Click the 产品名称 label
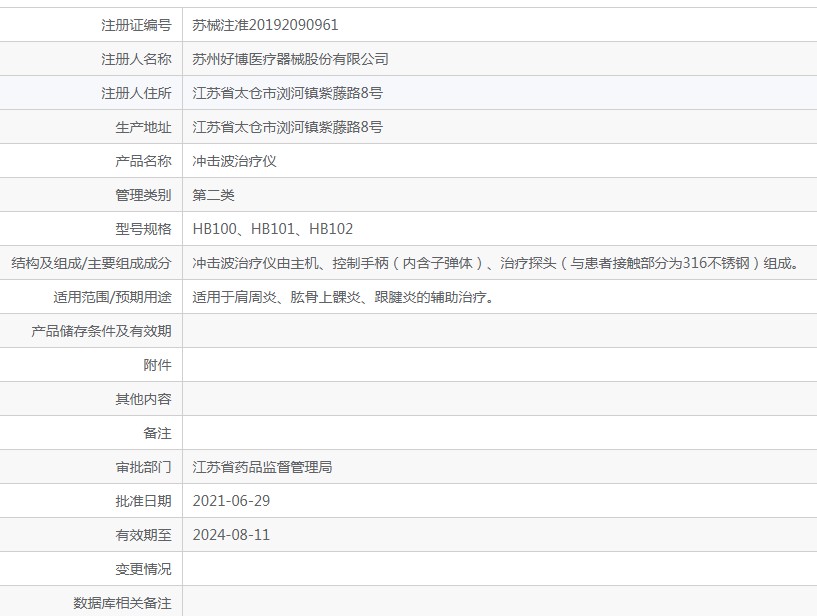 [143, 161]
